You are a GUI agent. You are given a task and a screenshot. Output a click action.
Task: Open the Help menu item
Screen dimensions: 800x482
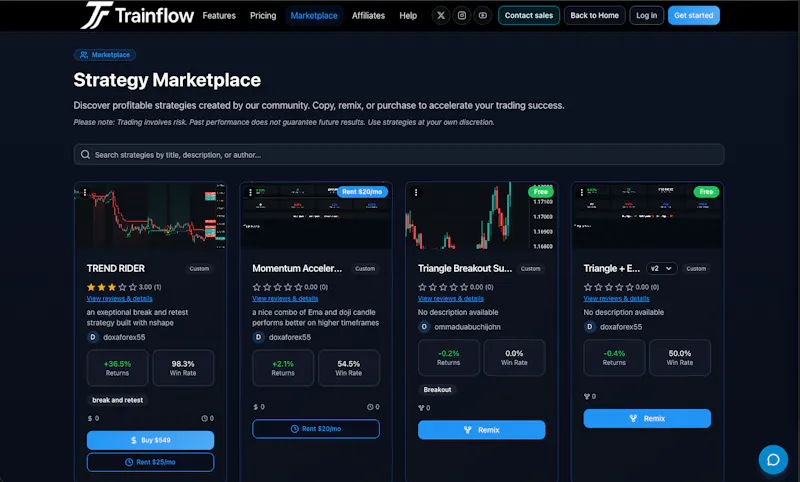coord(408,15)
